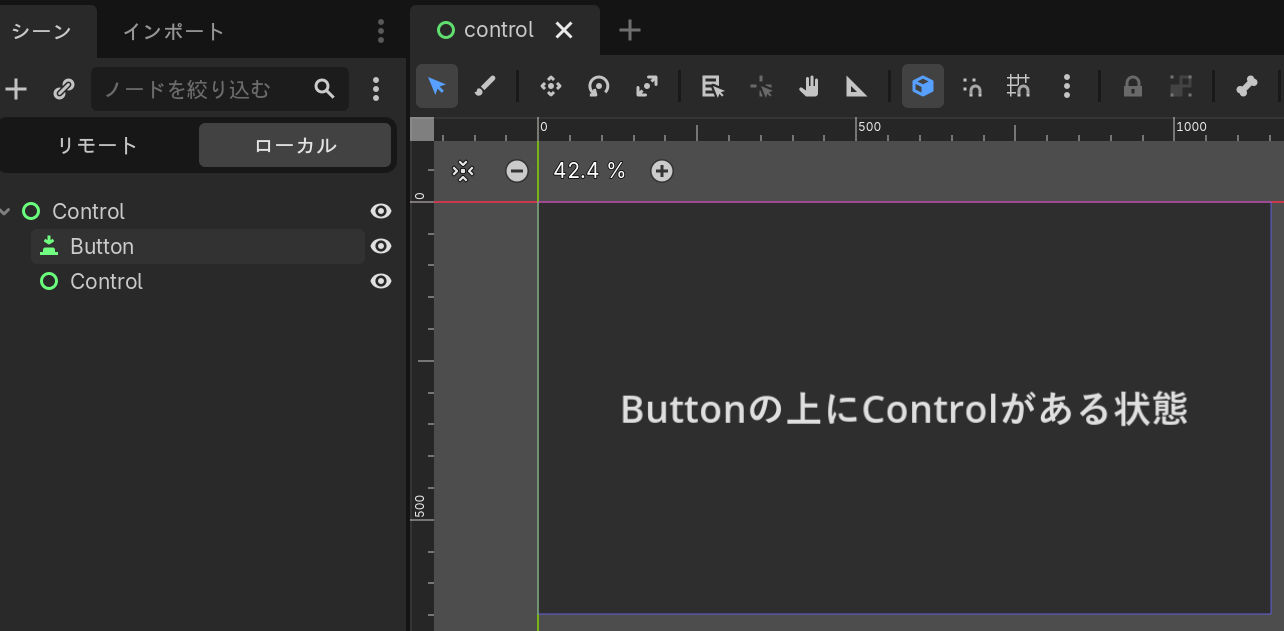Center the view with the arrows icon
1284x631 pixels.
point(463,171)
